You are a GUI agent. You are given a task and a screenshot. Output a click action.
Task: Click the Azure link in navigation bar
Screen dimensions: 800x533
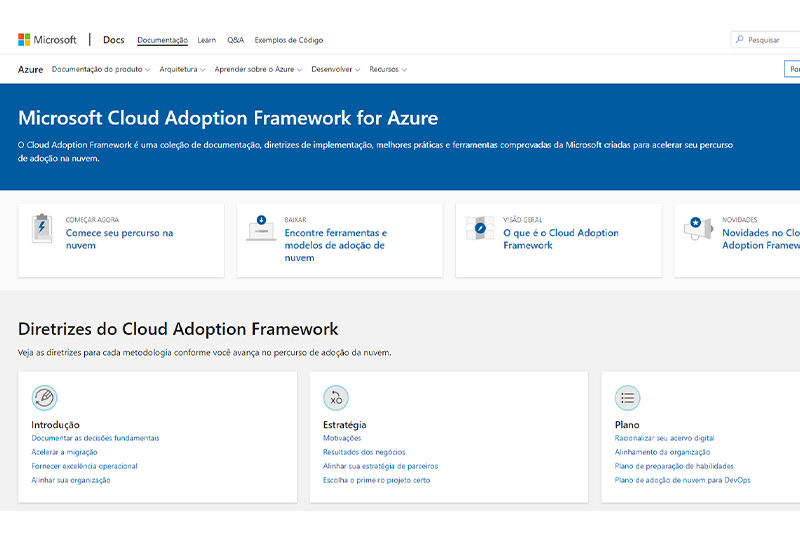[x=30, y=69]
